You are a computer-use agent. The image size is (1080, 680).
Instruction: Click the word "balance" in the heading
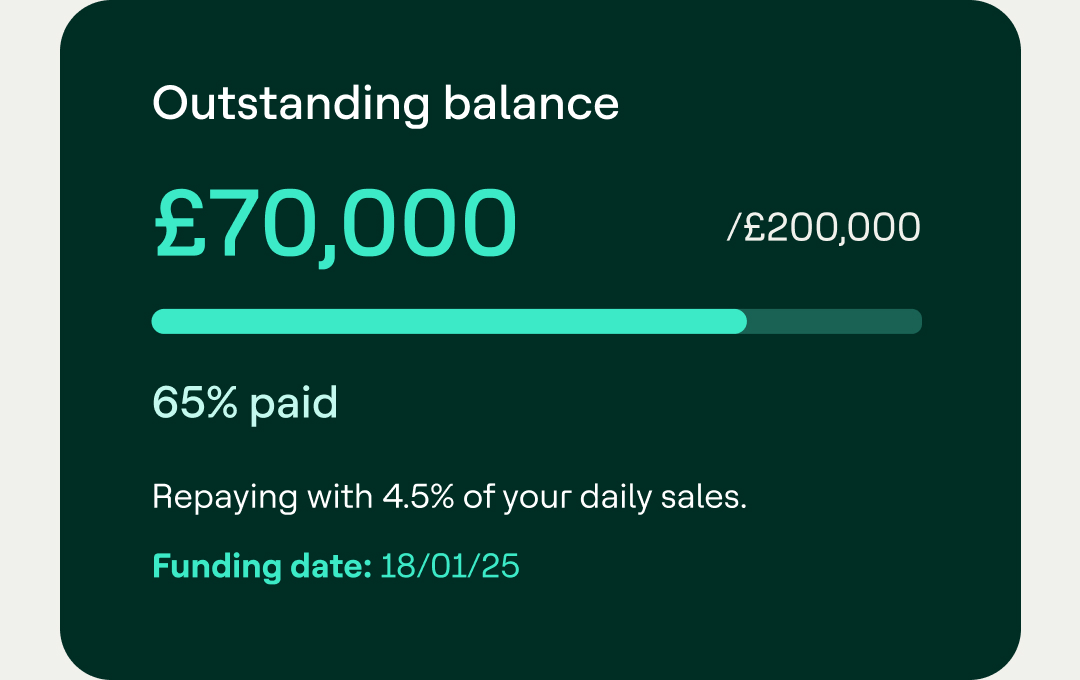tap(531, 104)
